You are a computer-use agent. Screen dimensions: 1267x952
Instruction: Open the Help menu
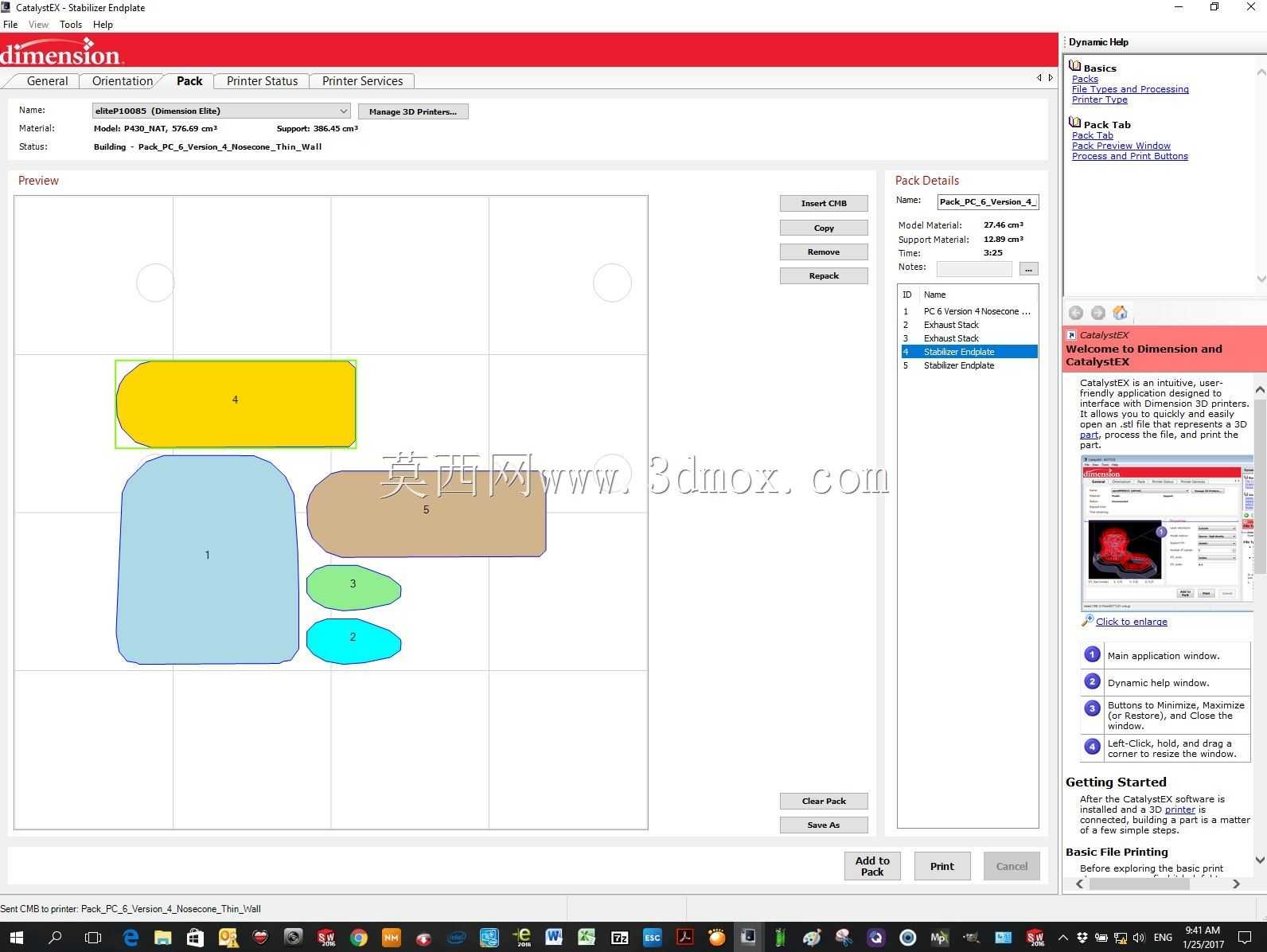click(x=103, y=25)
